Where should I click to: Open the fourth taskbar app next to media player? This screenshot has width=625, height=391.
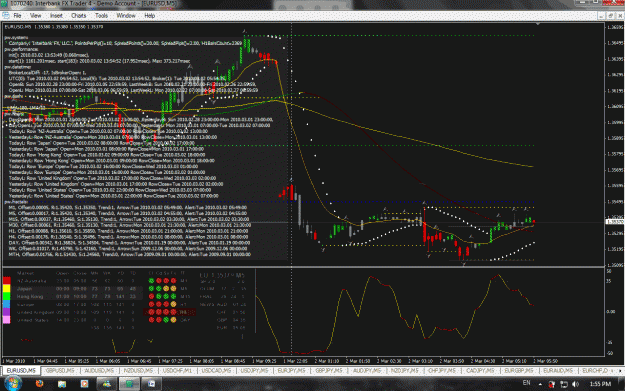point(107,384)
